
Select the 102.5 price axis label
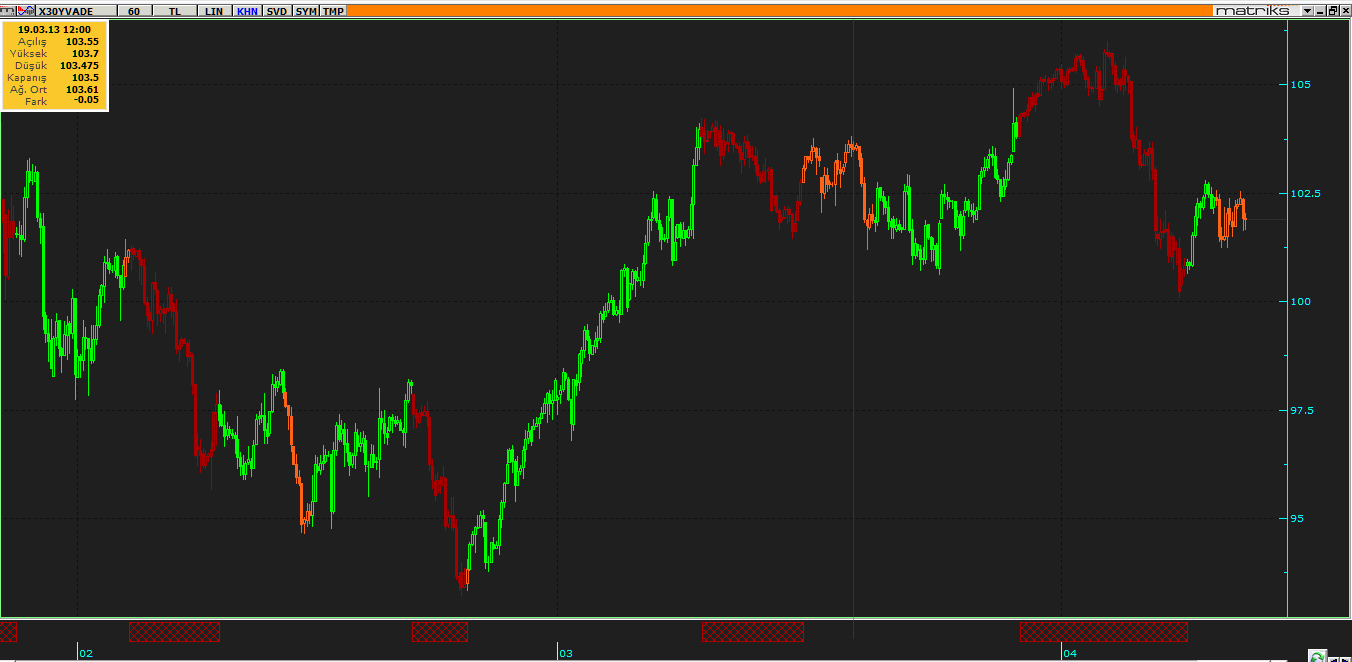(1305, 193)
